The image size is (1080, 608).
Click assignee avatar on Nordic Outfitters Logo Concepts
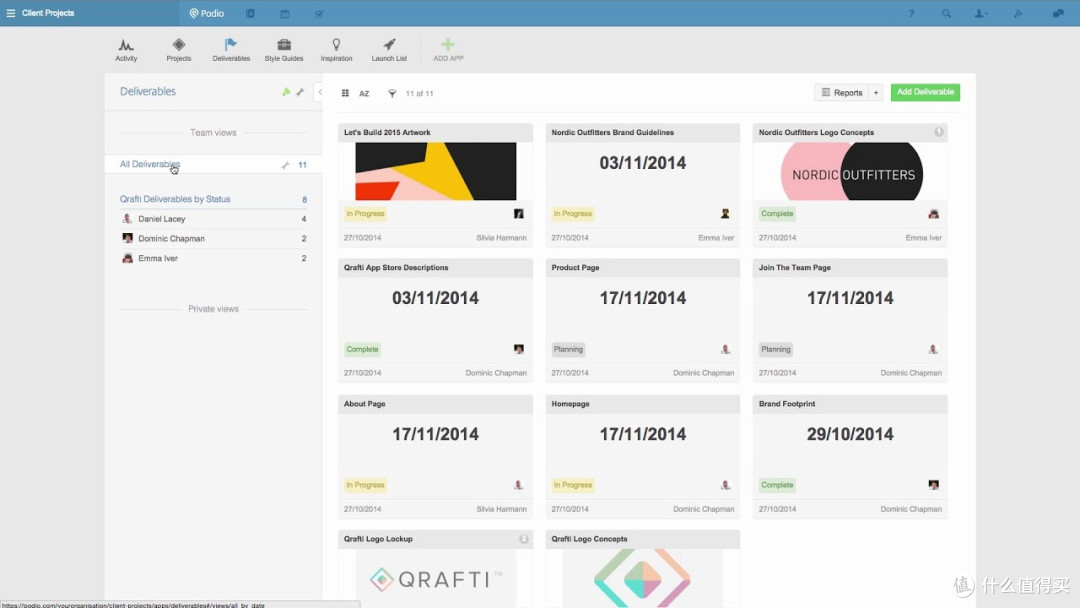point(933,214)
